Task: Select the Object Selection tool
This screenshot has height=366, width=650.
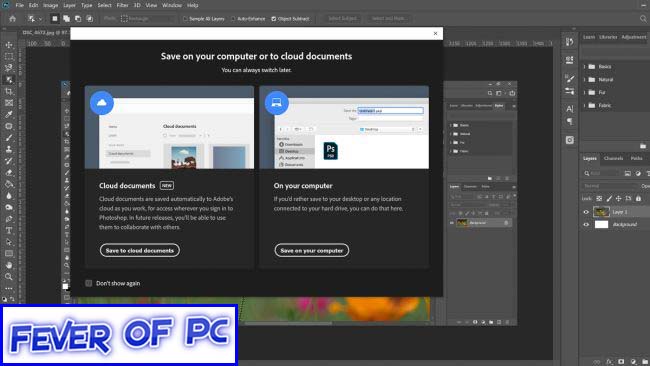Action: click(9, 80)
